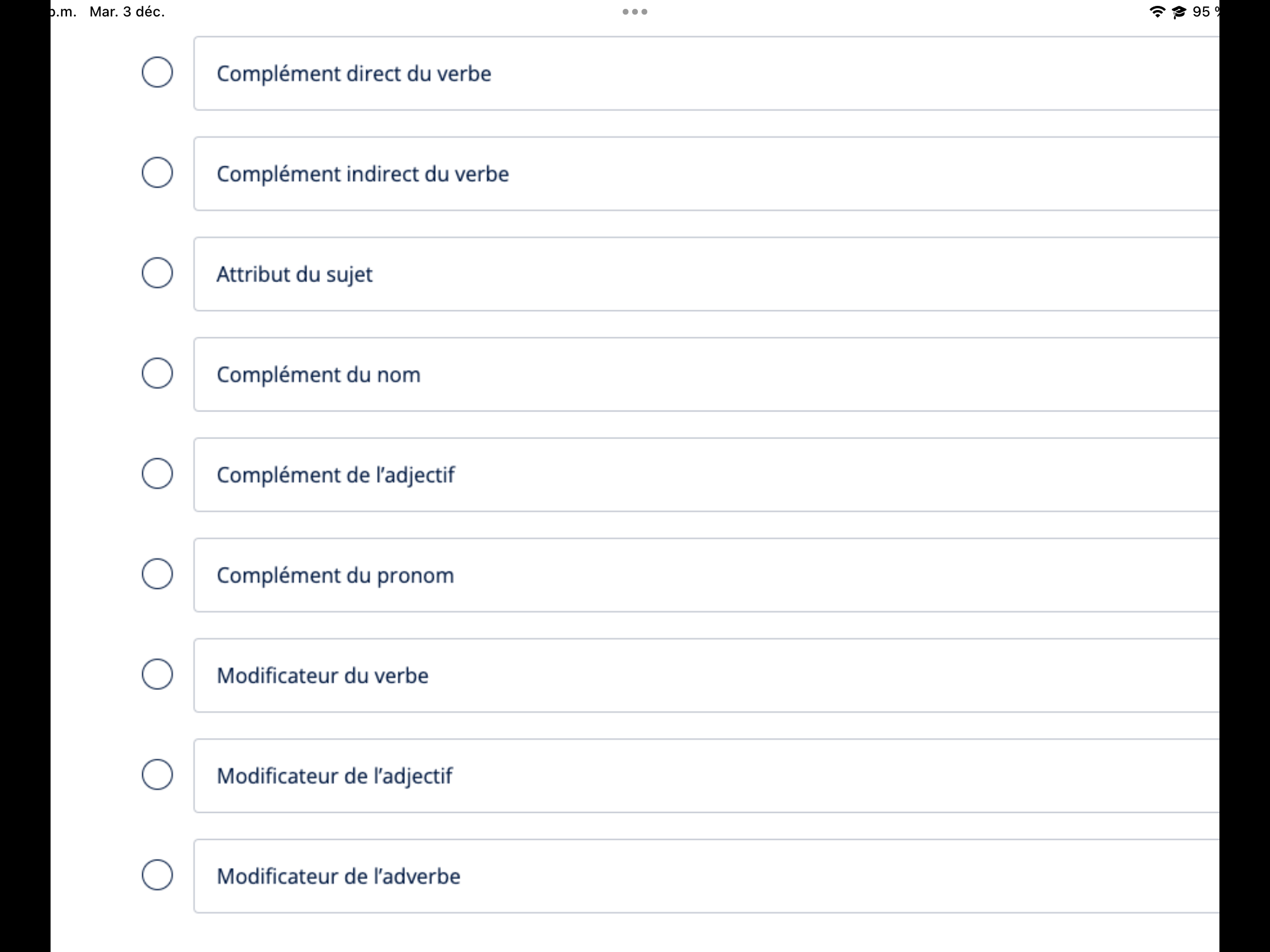Viewport: 1270px width, 952px height.
Task: Pick the 'Complément du pronom' radio button
Action: click(x=157, y=574)
